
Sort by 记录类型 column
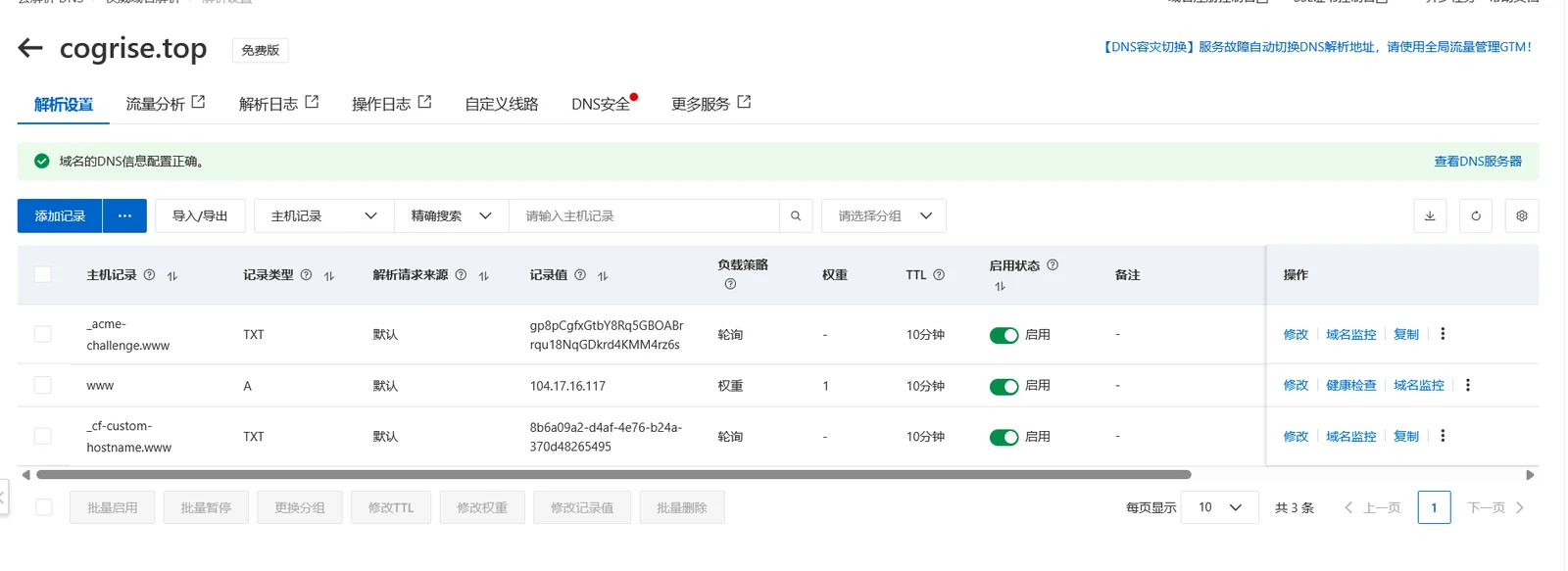(329, 276)
